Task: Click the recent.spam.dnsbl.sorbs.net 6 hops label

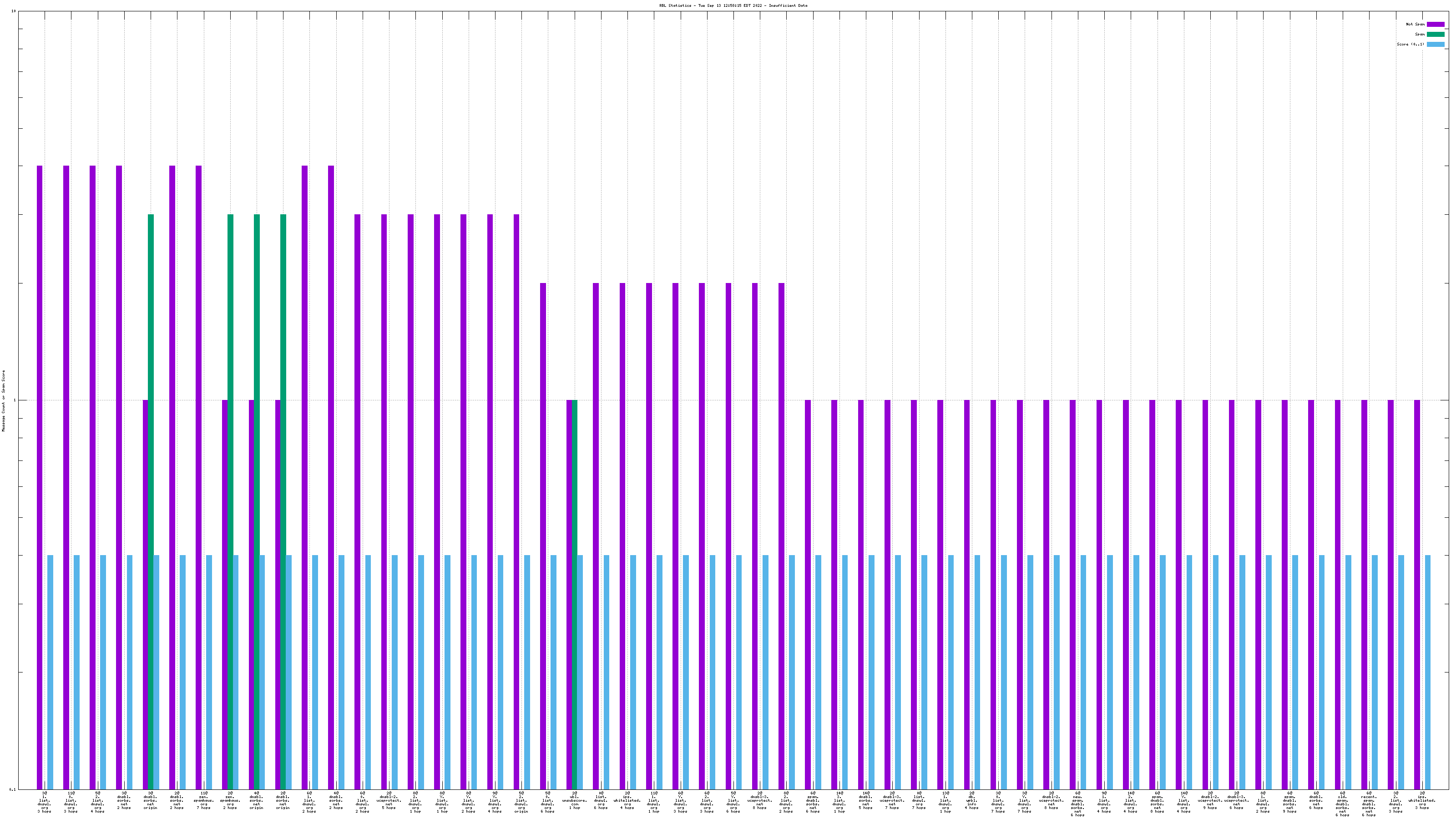Action: click(x=1369, y=804)
